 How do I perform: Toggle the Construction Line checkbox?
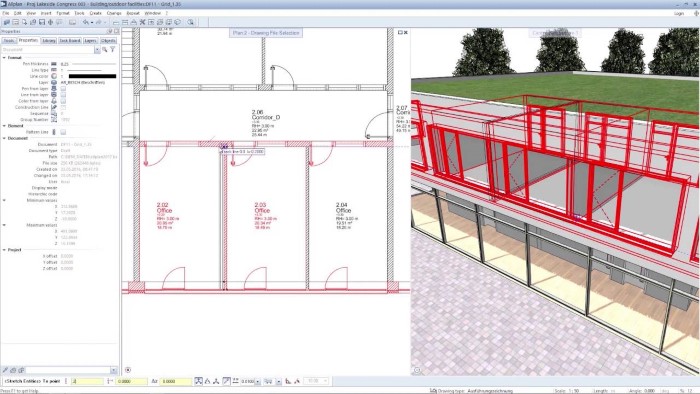click(63, 108)
